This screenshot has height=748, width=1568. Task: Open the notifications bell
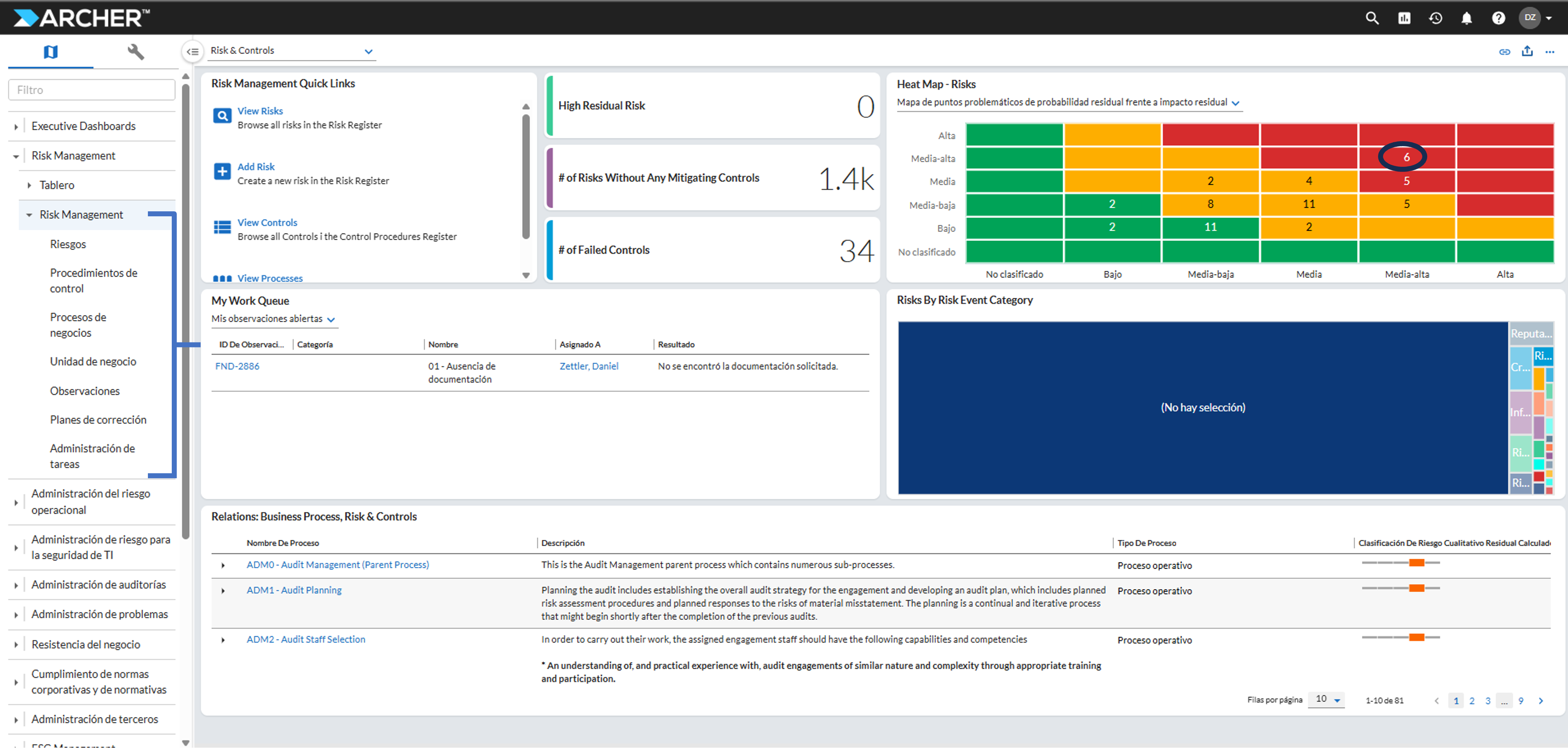point(1466,18)
